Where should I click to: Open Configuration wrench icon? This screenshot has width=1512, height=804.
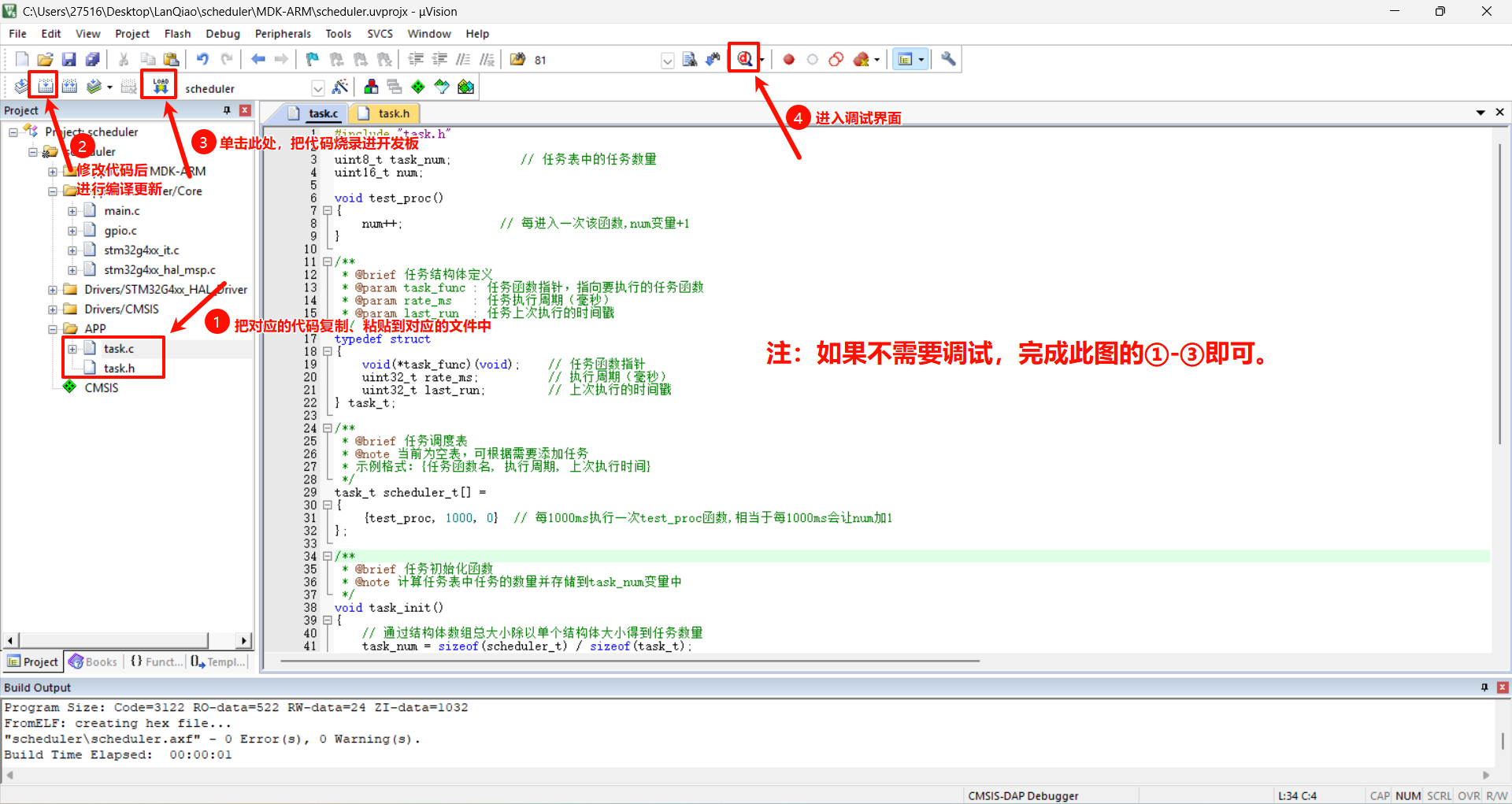pos(948,59)
